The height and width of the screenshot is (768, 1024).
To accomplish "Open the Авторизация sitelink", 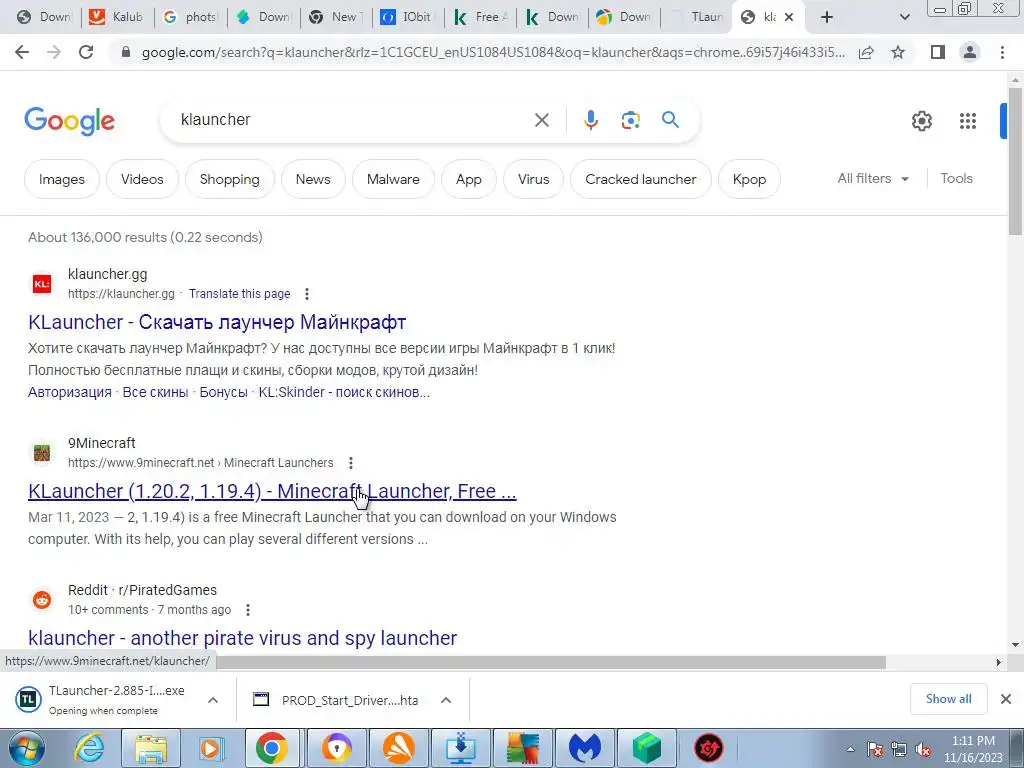I will [70, 392].
